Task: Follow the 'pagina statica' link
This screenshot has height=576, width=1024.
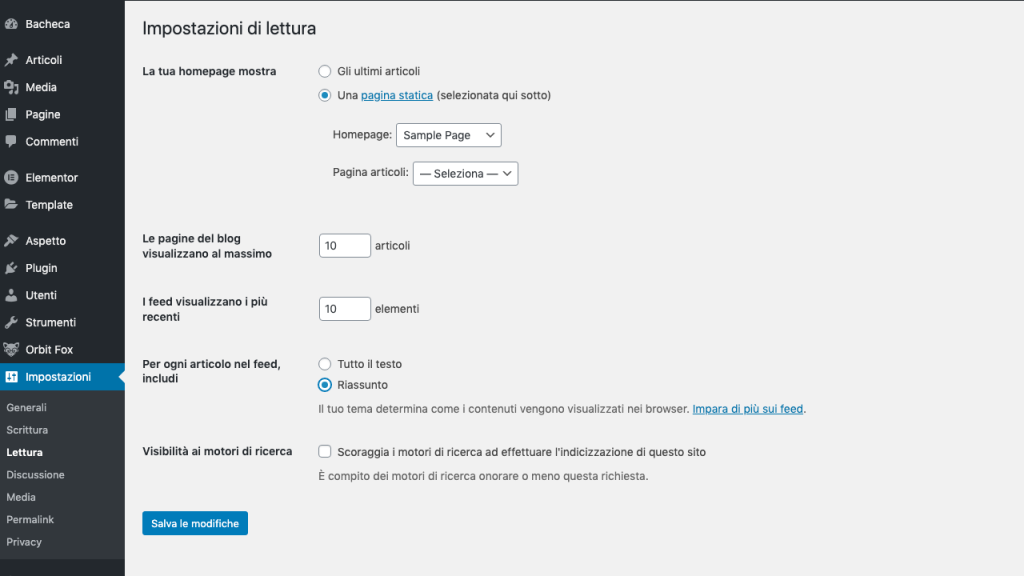Action: [397, 95]
